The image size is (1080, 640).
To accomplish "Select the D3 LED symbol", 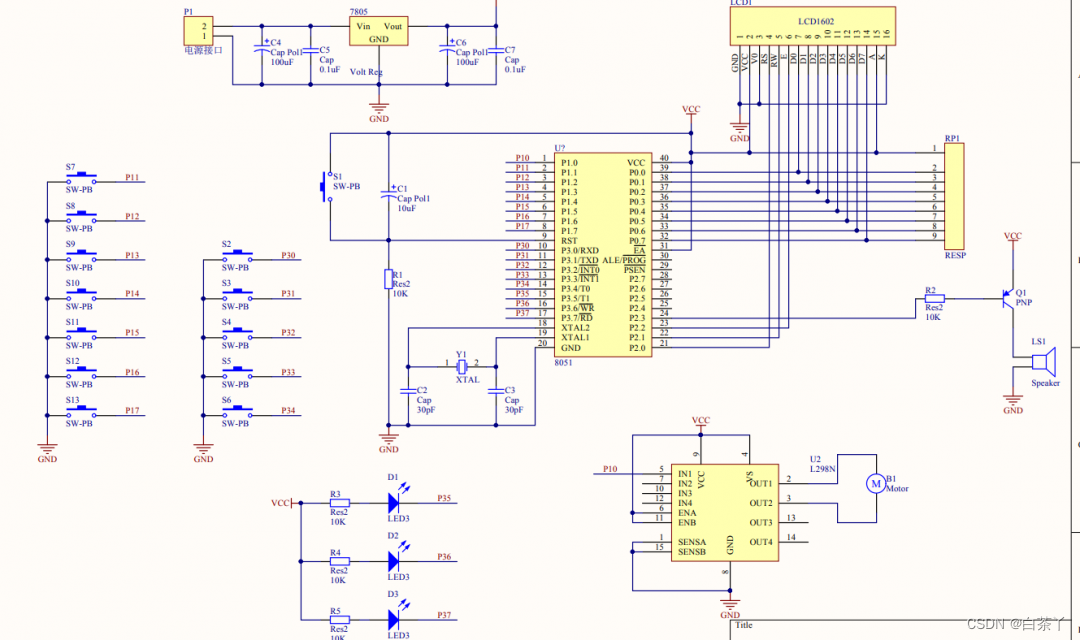I will click(x=397, y=616).
